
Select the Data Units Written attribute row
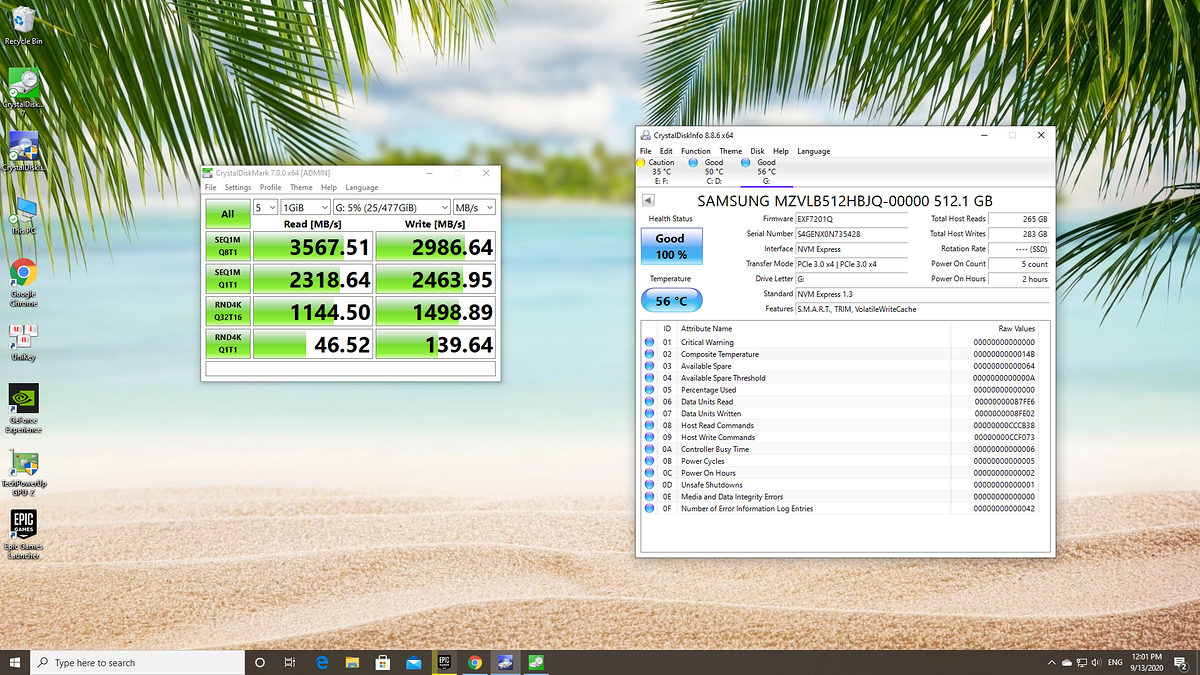pos(845,413)
